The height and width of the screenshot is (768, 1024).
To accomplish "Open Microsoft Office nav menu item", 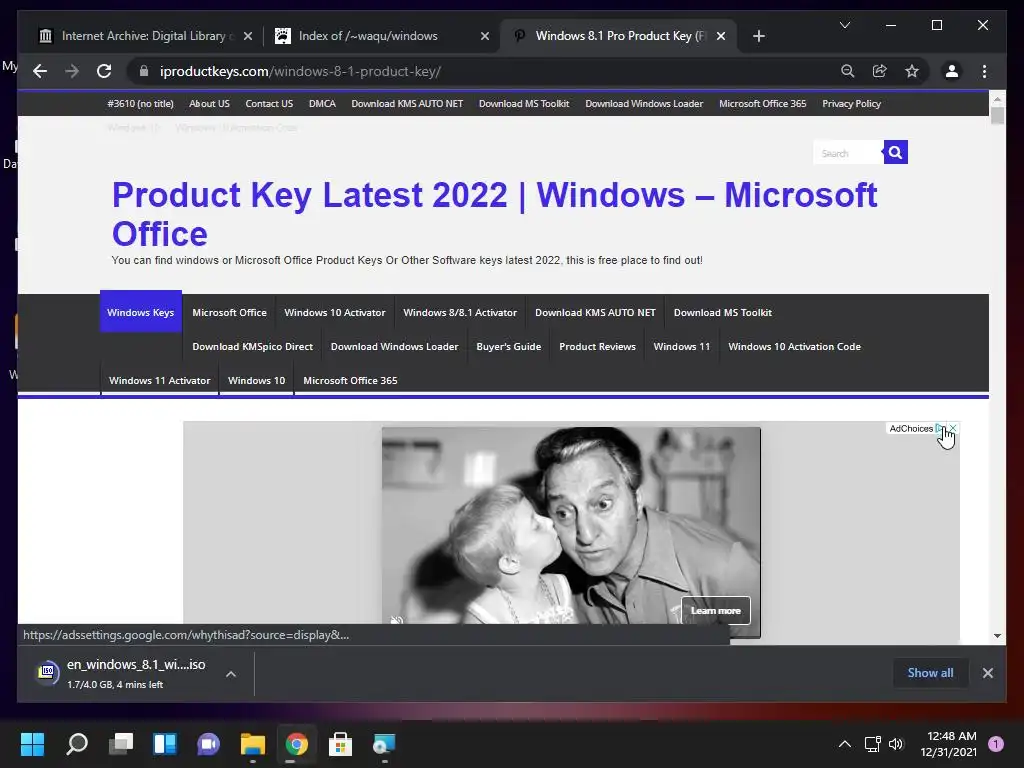I will (229, 312).
